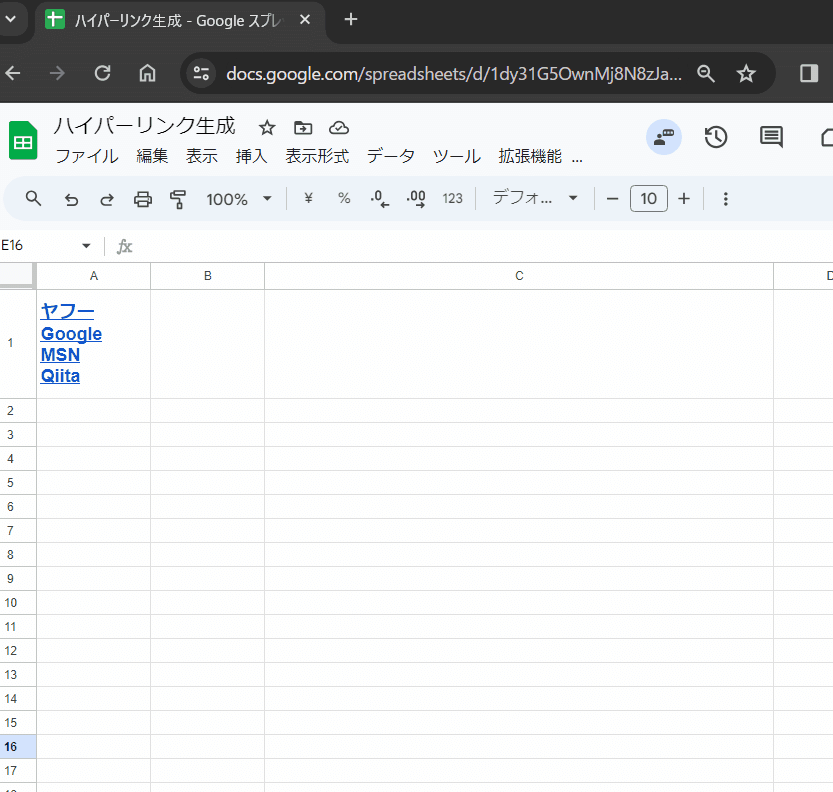Click the address bar URL

pyautogui.click(x=454, y=73)
